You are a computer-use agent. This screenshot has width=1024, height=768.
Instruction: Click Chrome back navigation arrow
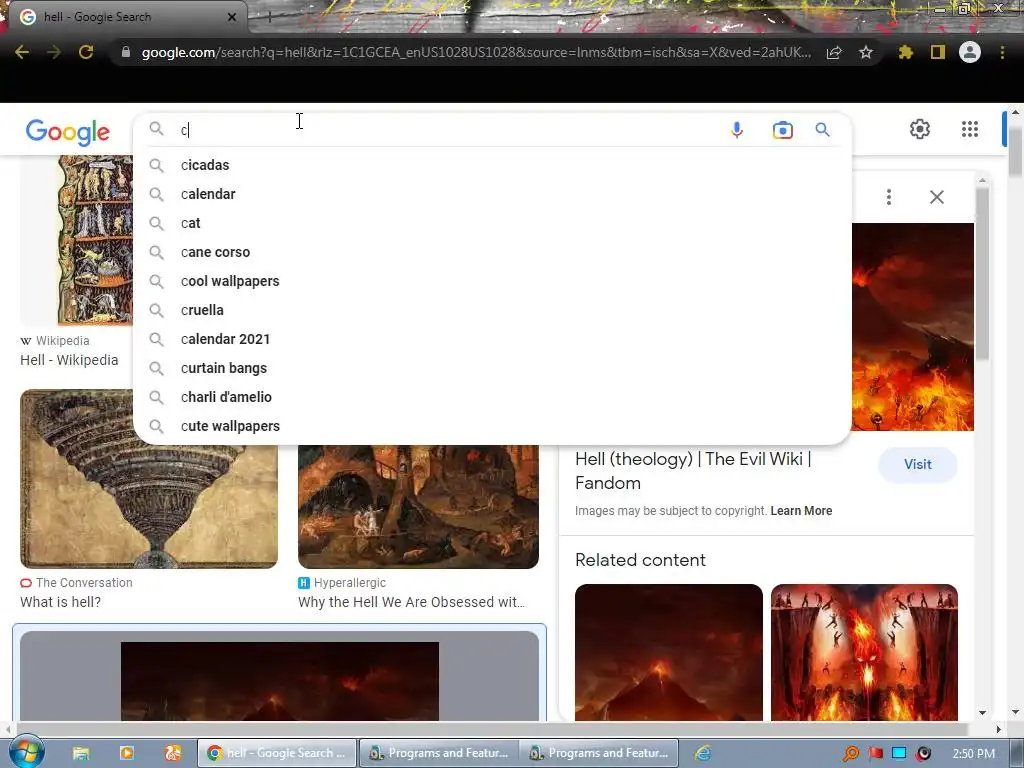point(22,52)
